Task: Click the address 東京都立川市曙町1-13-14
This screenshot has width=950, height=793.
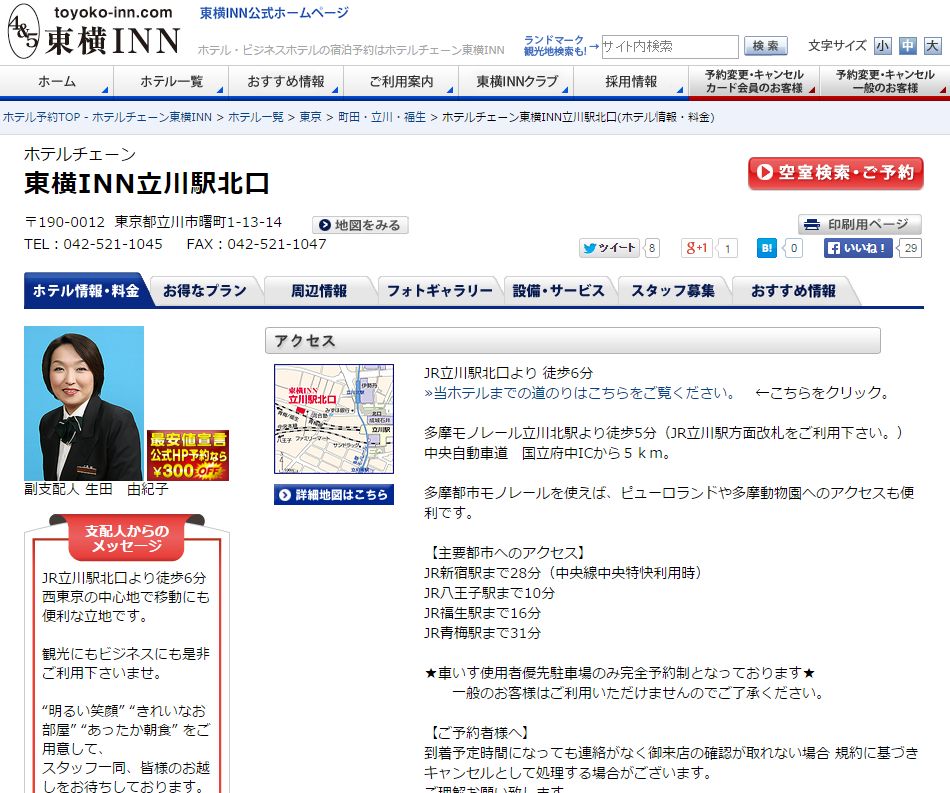Action: pos(198,222)
